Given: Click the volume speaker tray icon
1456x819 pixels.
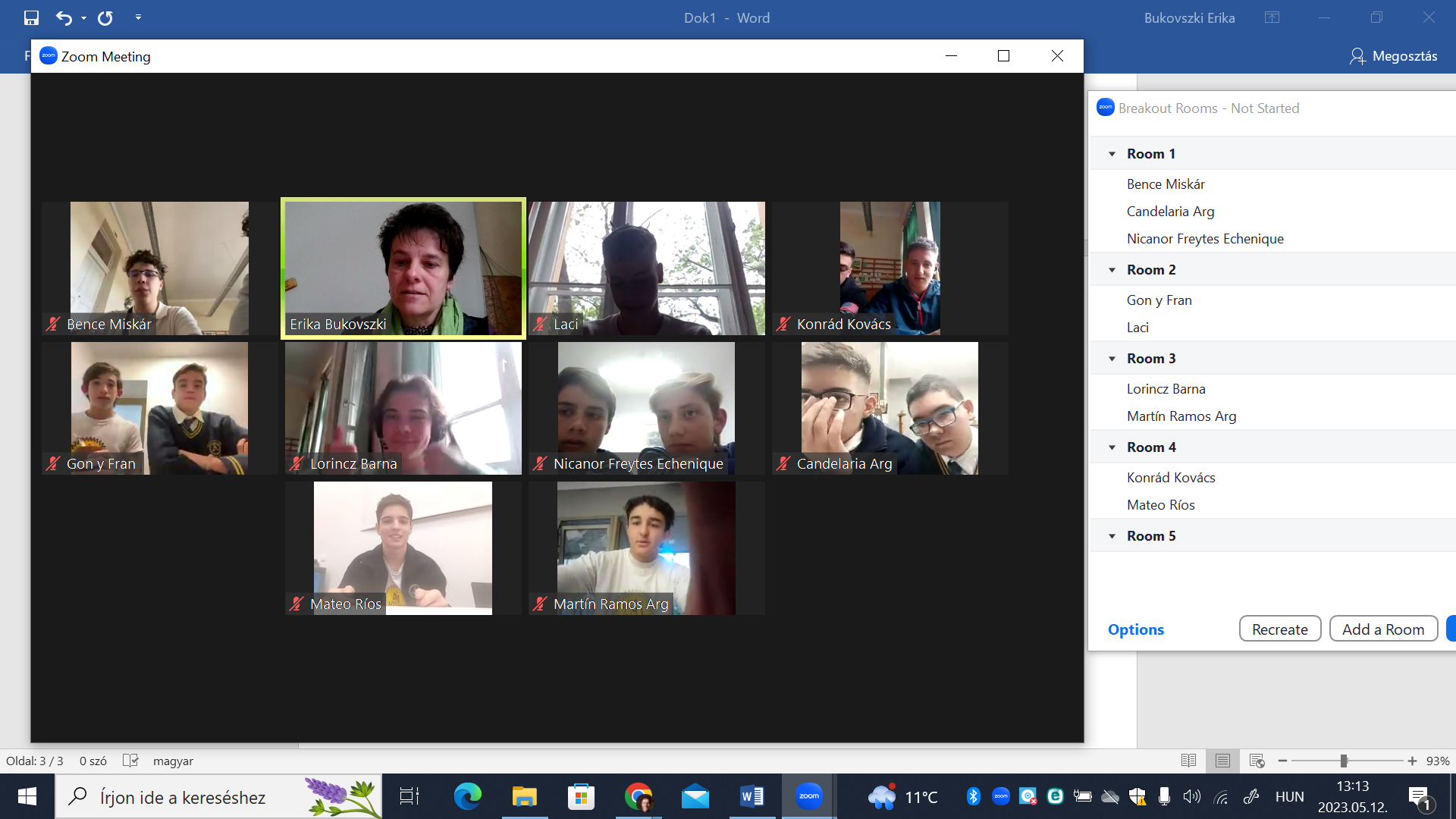Looking at the screenshot, I should click(x=1192, y=796).
